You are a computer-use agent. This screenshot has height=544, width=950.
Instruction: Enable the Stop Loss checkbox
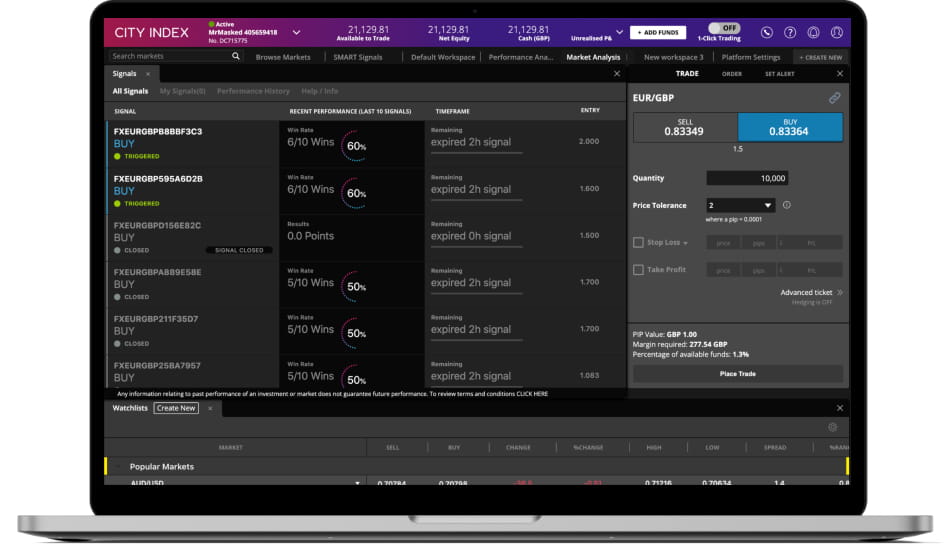pos(638,242)
